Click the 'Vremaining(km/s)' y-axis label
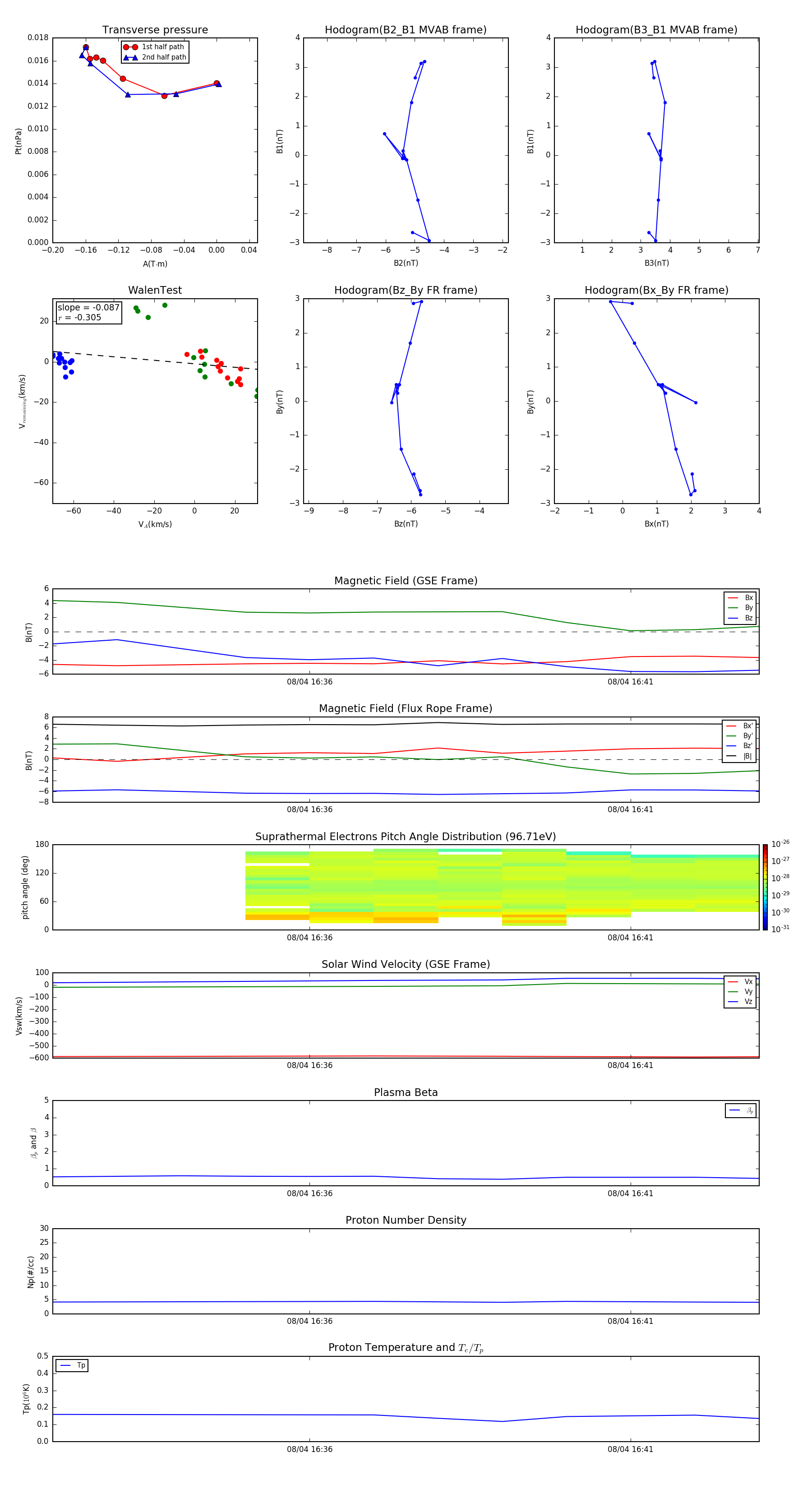Screen dimensions: 812x1489 click(22, 401)
